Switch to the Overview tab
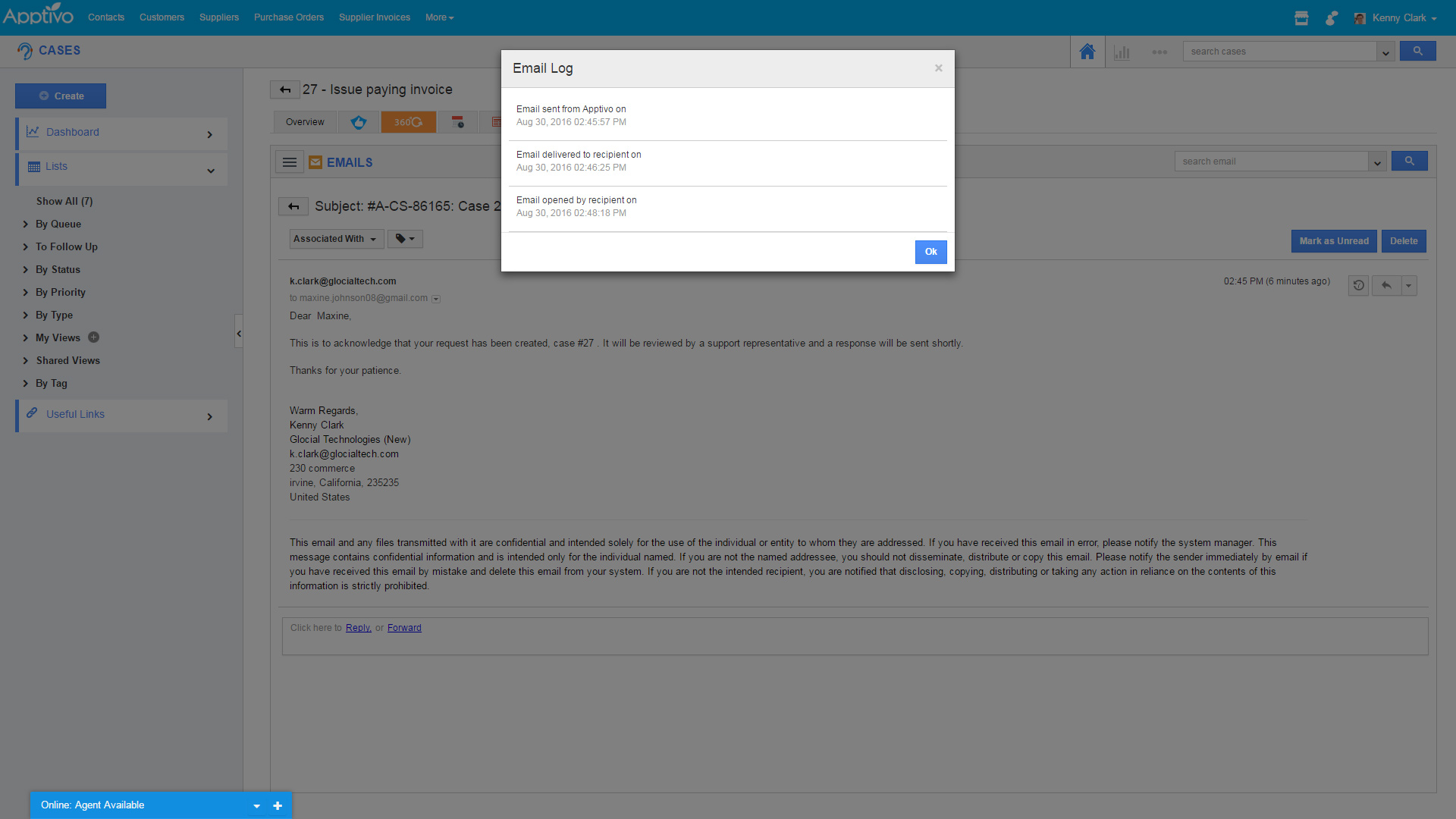Image resolution: width=1456 pixels, height=819 pixels. 305,122
